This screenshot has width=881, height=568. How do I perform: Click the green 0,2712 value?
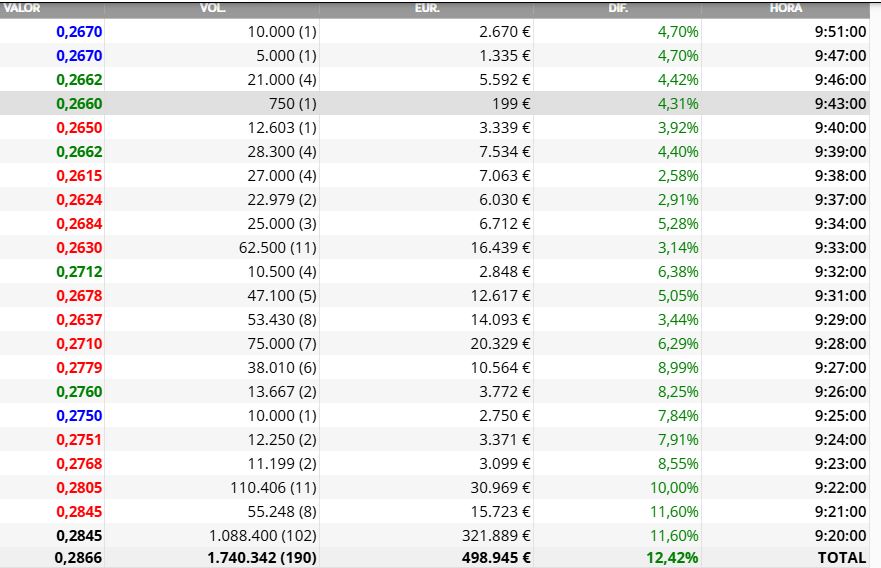point(79,272)
